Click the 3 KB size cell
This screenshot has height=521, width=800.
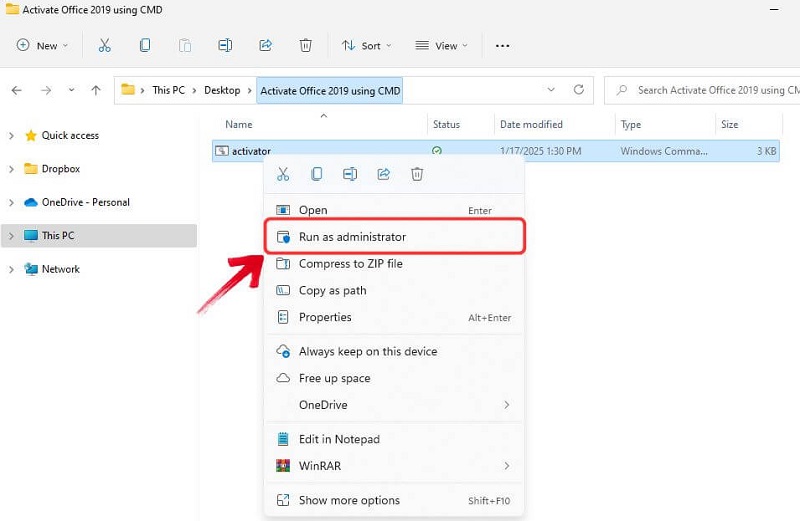(x=766, y=151)
